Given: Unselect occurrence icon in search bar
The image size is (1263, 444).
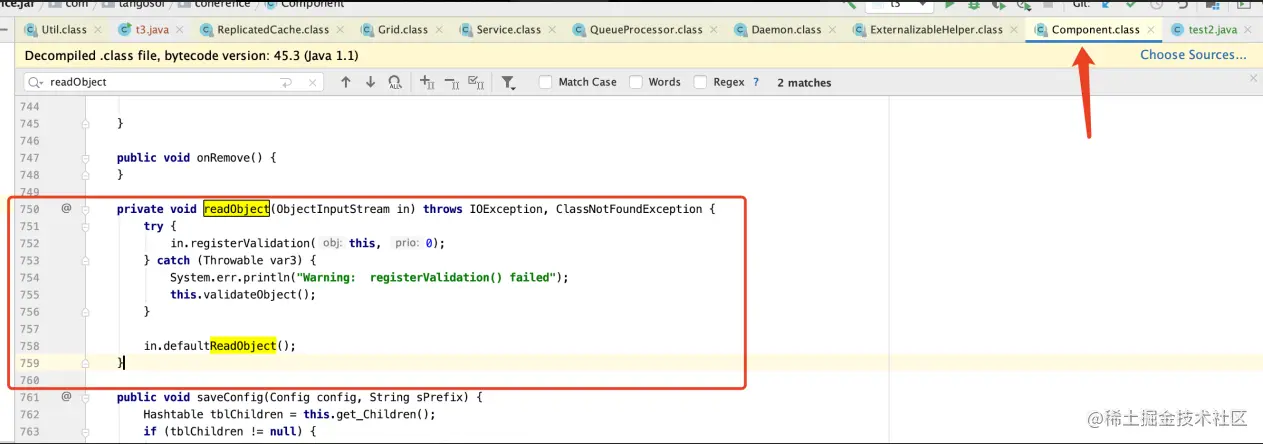Looking at the screenshot, I should [451, 82].
